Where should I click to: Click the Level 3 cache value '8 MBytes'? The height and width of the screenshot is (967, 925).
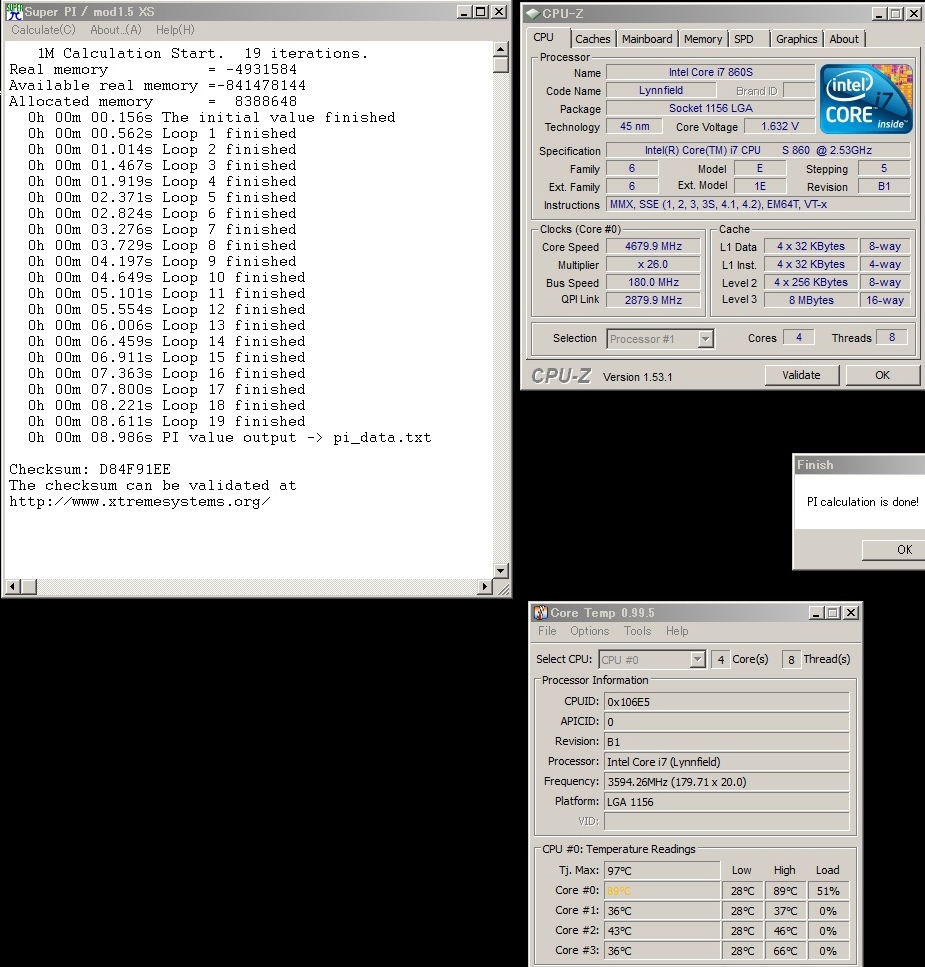click(x=811, y=300)
